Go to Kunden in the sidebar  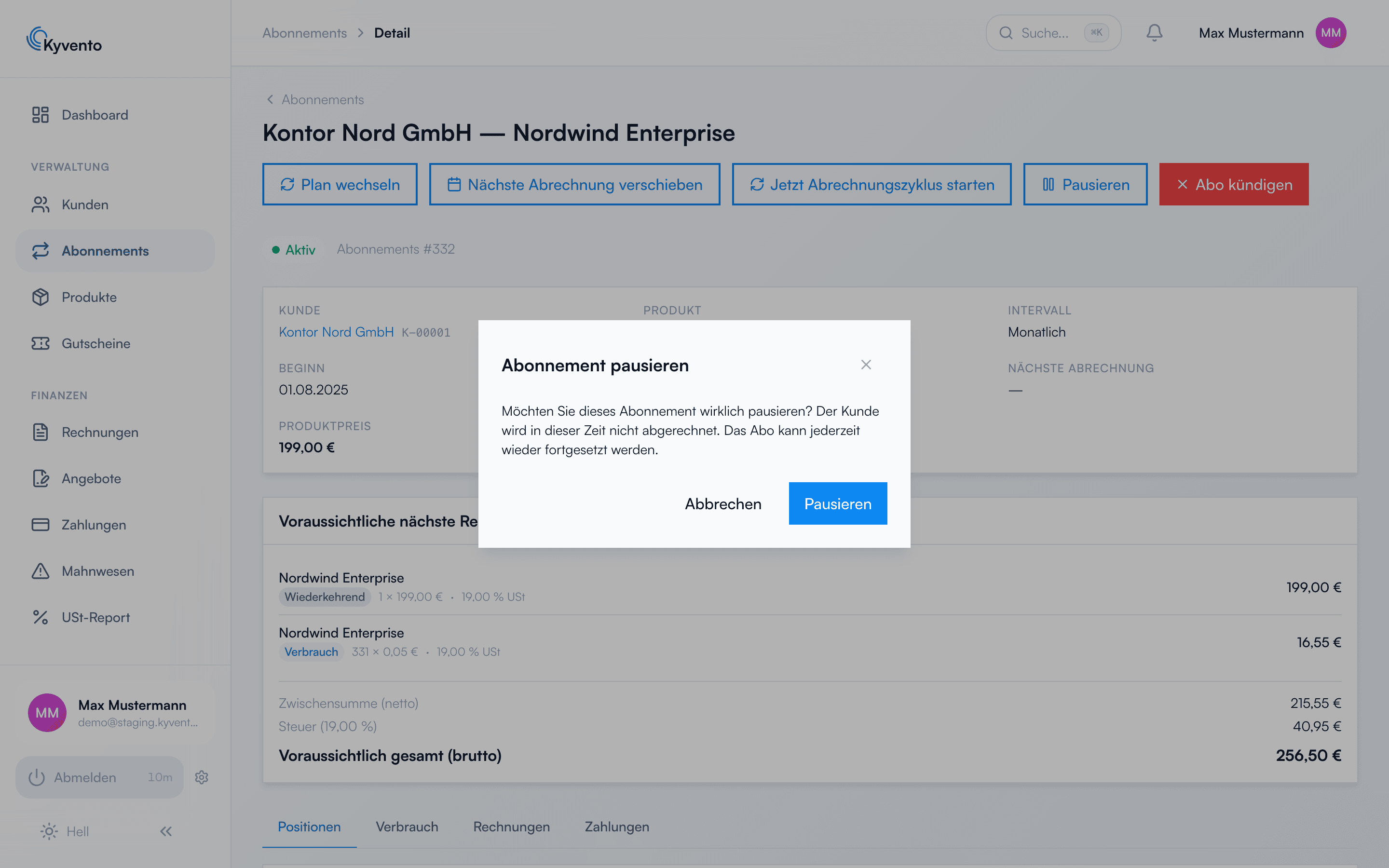point(115,204)
